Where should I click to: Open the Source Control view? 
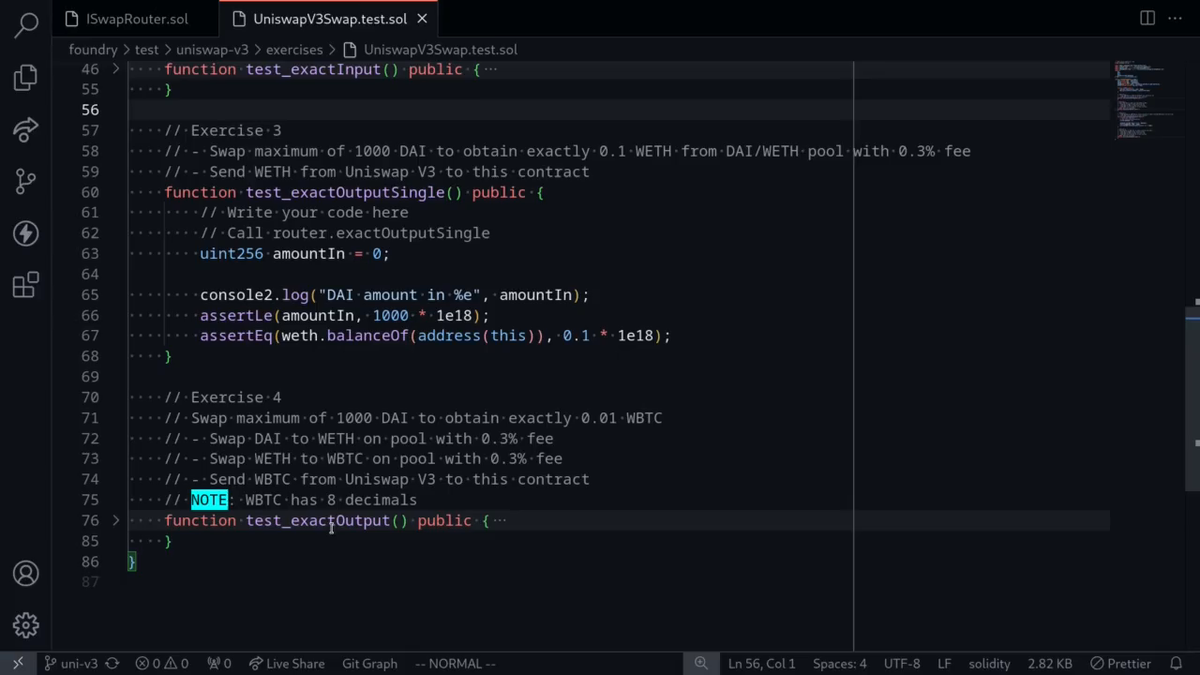[26, 181]
